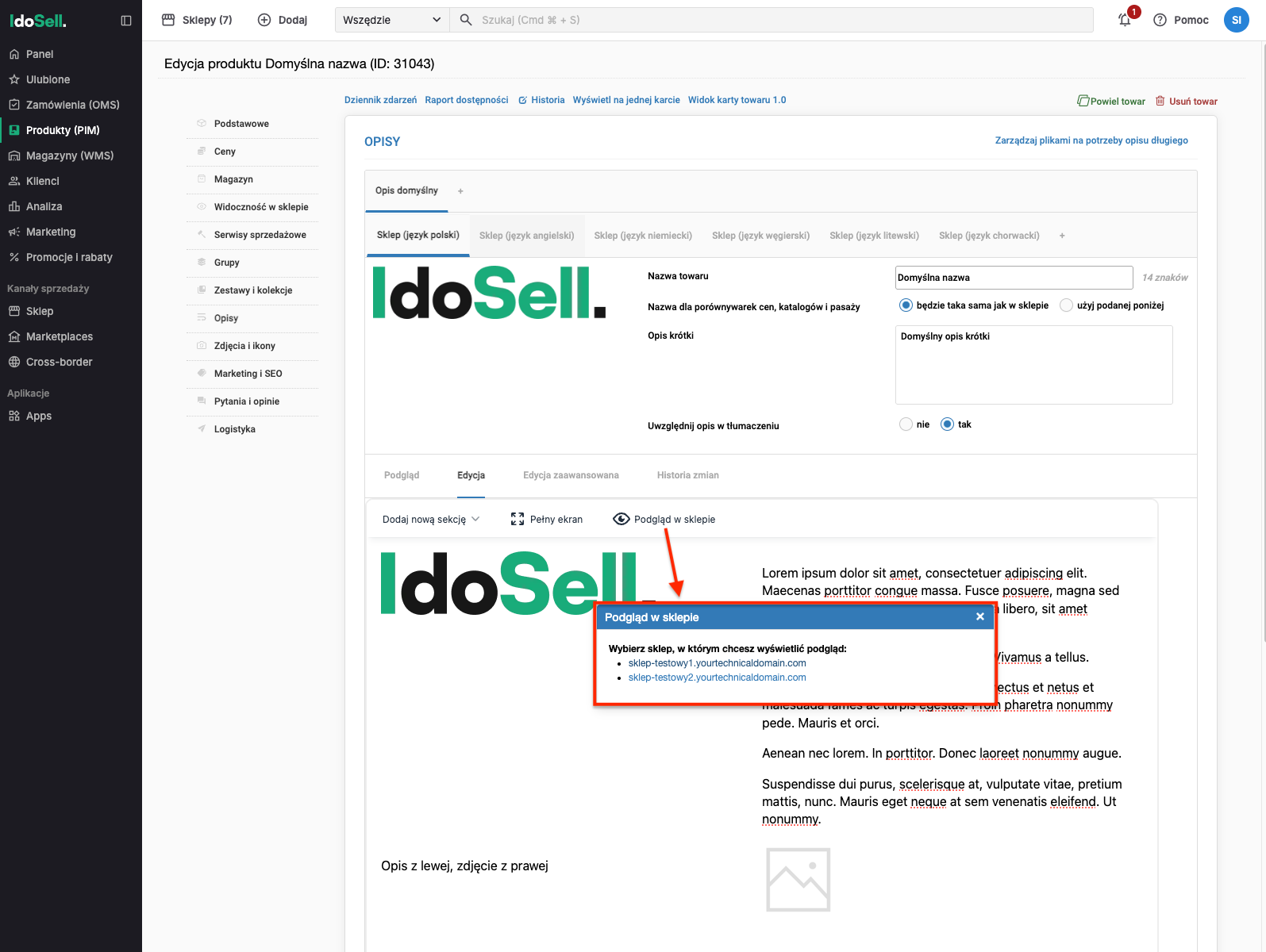Click the search magnifier icon

pyautogui.click(x=466, y=20)
